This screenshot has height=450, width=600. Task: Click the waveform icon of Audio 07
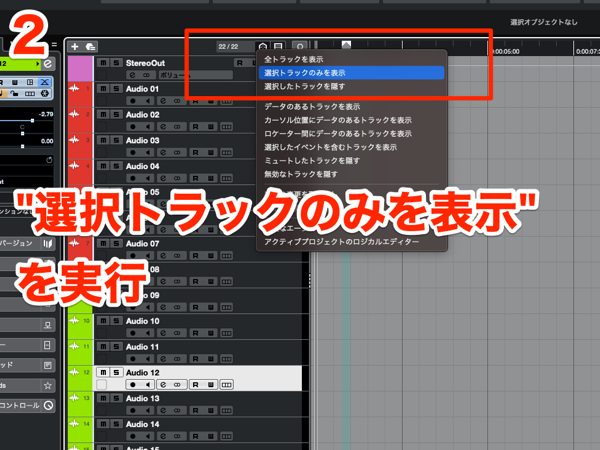(x=74, y=243)
